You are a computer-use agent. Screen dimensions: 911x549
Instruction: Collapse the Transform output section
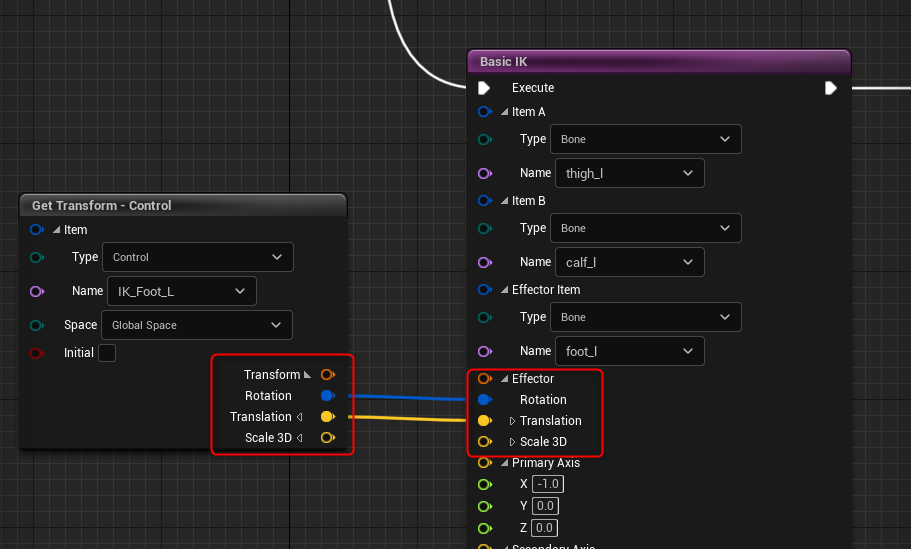coord(307,375)
